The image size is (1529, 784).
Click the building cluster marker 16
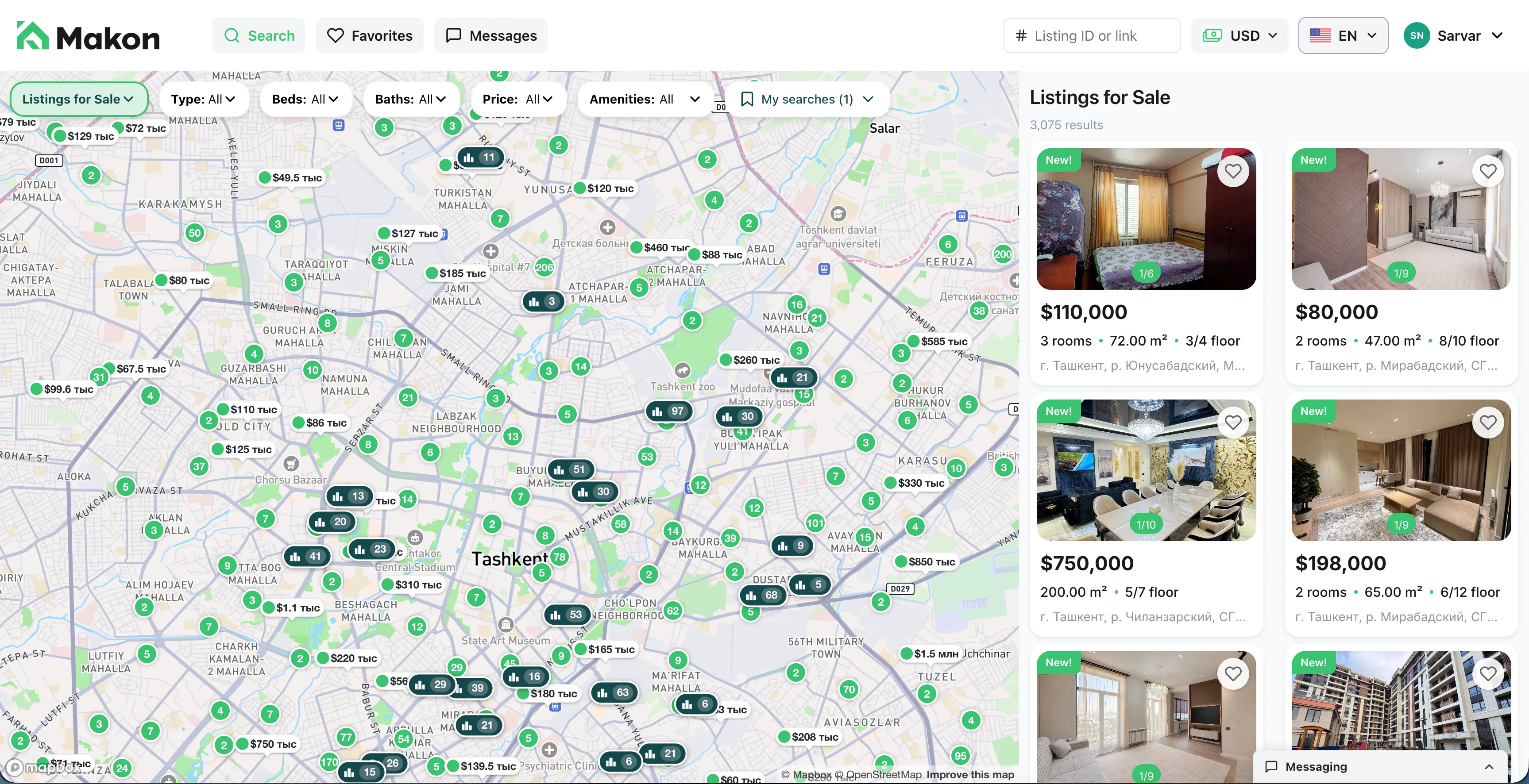tap(526, 676)
